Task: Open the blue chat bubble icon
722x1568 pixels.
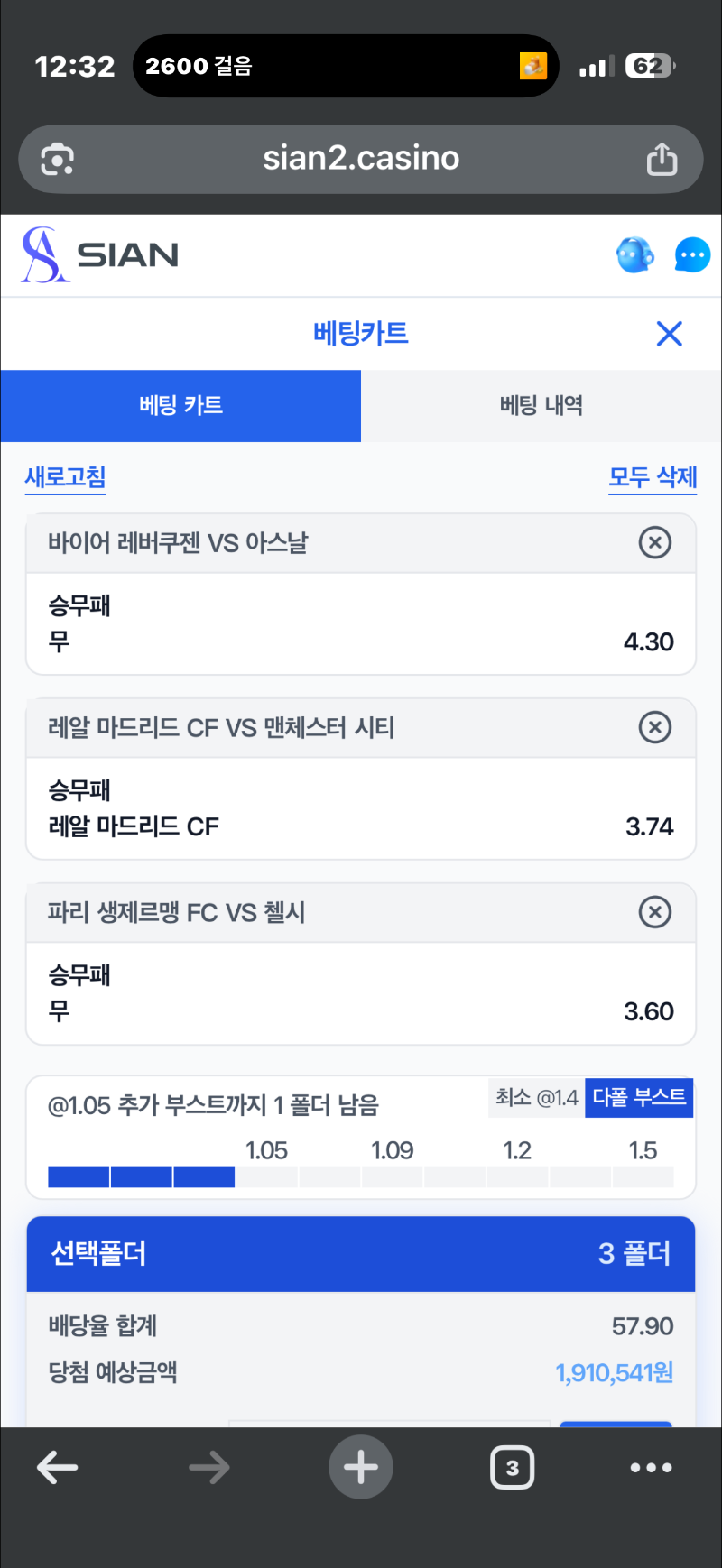Action: pos(692,255)
